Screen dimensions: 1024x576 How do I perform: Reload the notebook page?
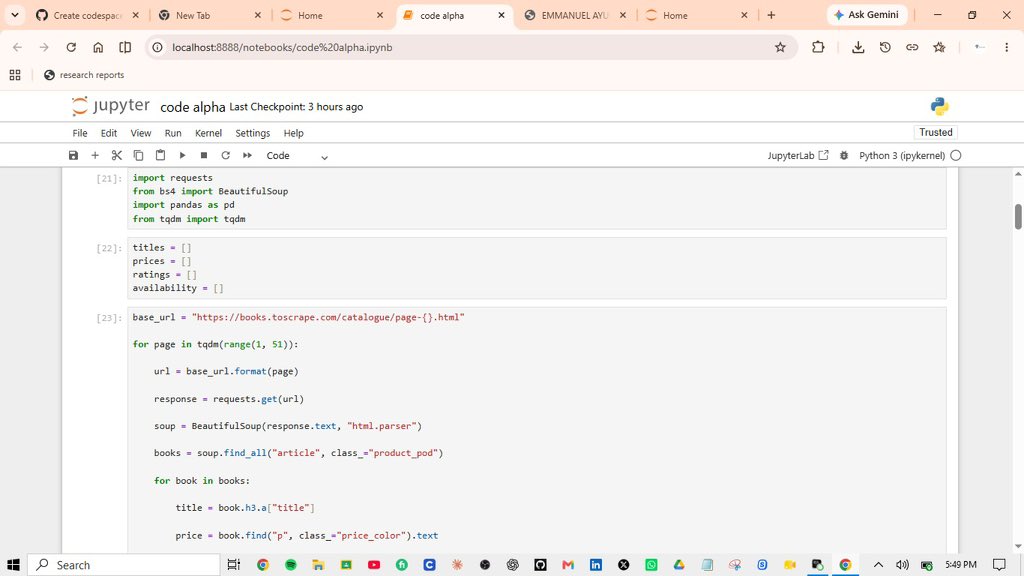pyautogui.click(x=71, y=47)
